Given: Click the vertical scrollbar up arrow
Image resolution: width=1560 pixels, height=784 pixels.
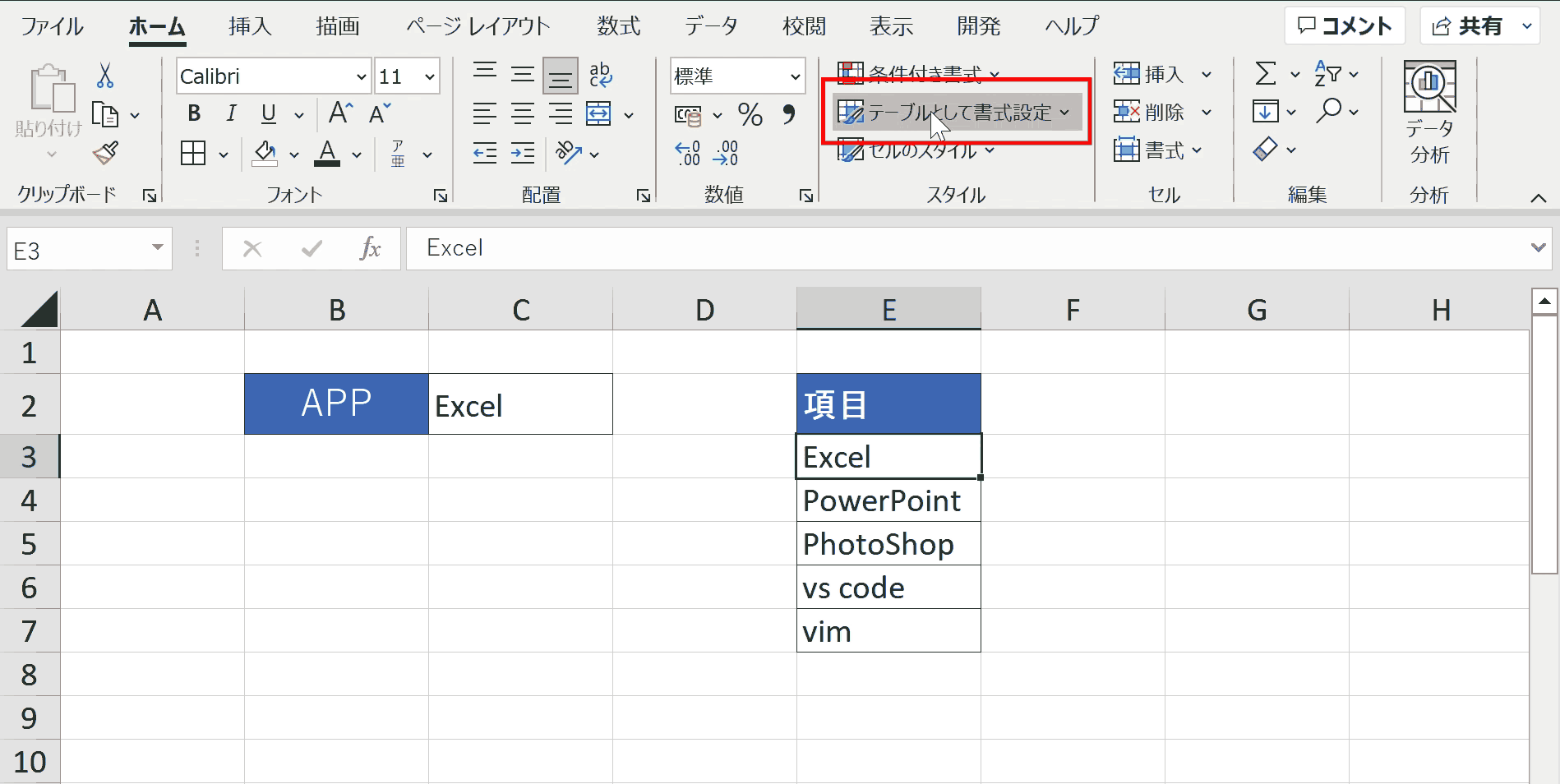Looking at the screenshot, I should coord(1544,302).
